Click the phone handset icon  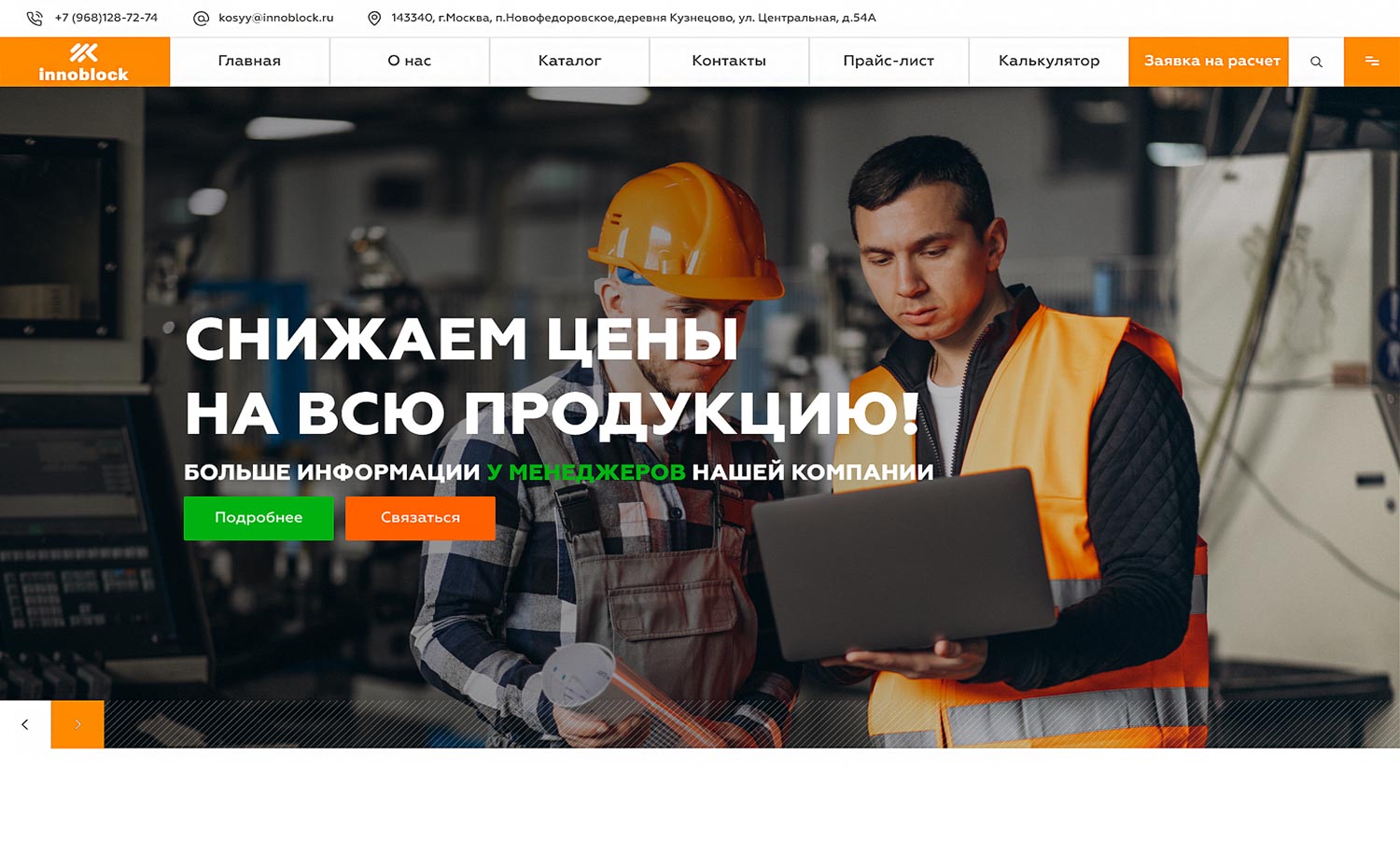[35, 18]
